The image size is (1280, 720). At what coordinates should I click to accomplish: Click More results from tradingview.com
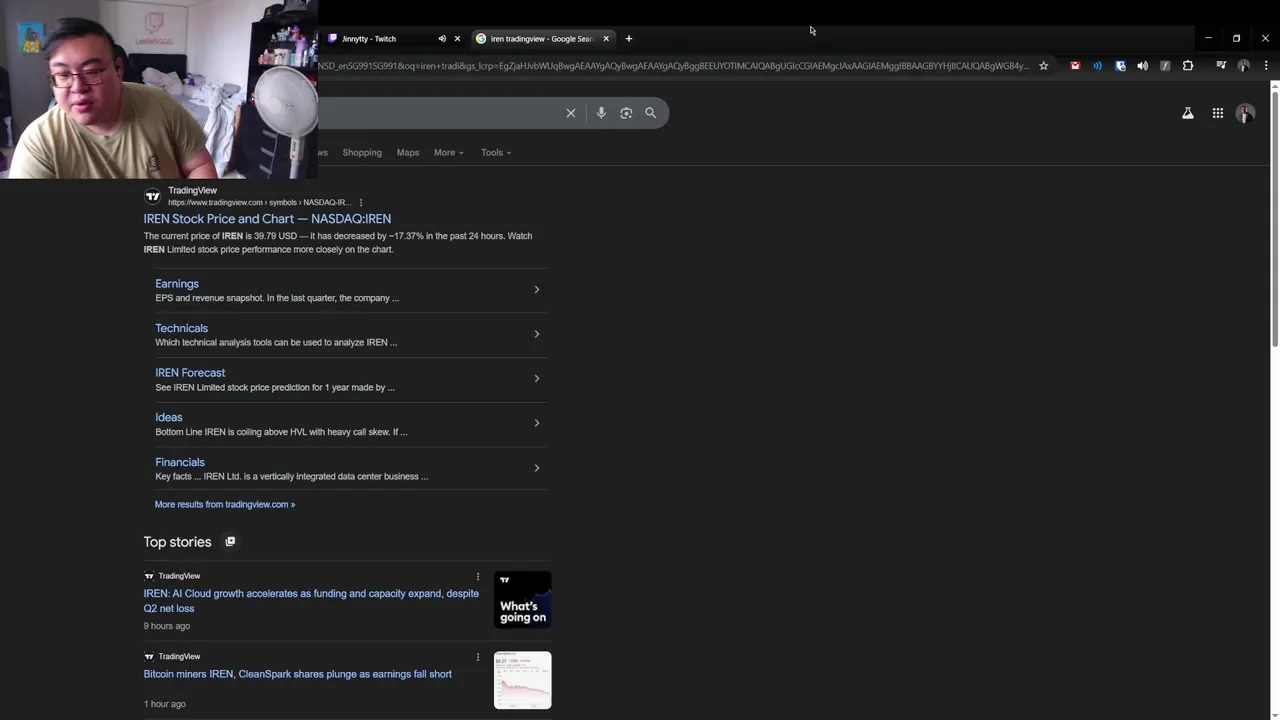[x=225, y=504]
